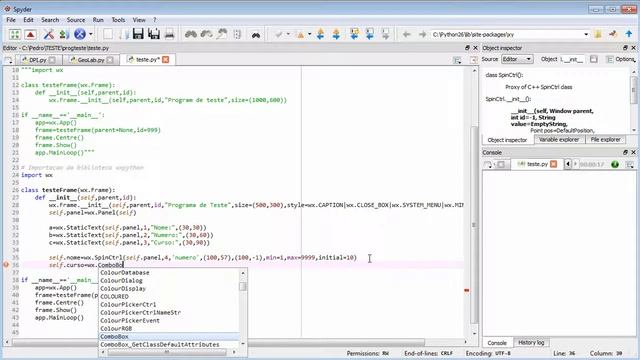Screen dimensions: 640x360
Task: Close the teste.py editor tab
Action: coord(166,60)
